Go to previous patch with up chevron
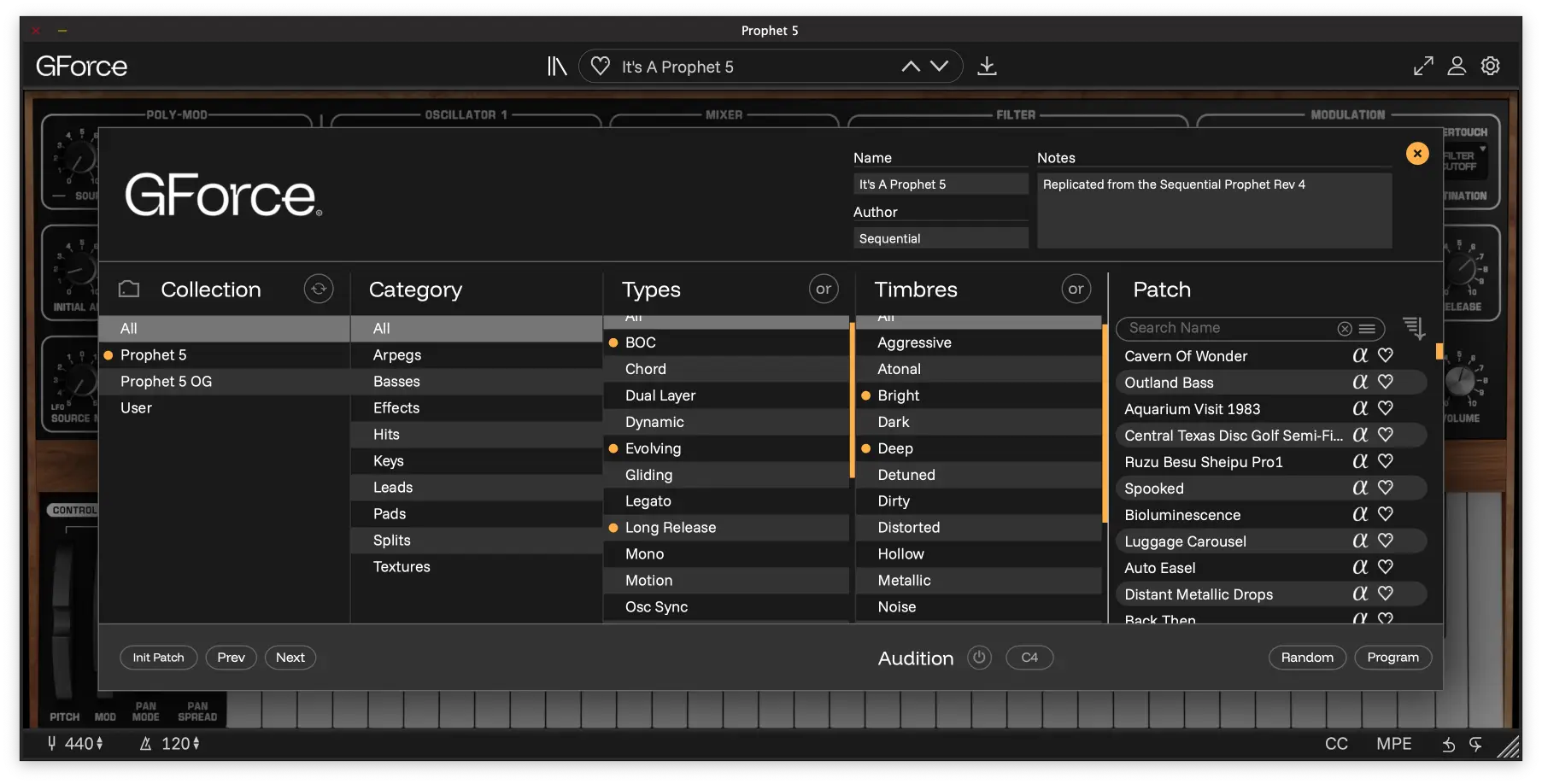The height and width of the screenshot is (784, 1542). [x=911, y=67]
